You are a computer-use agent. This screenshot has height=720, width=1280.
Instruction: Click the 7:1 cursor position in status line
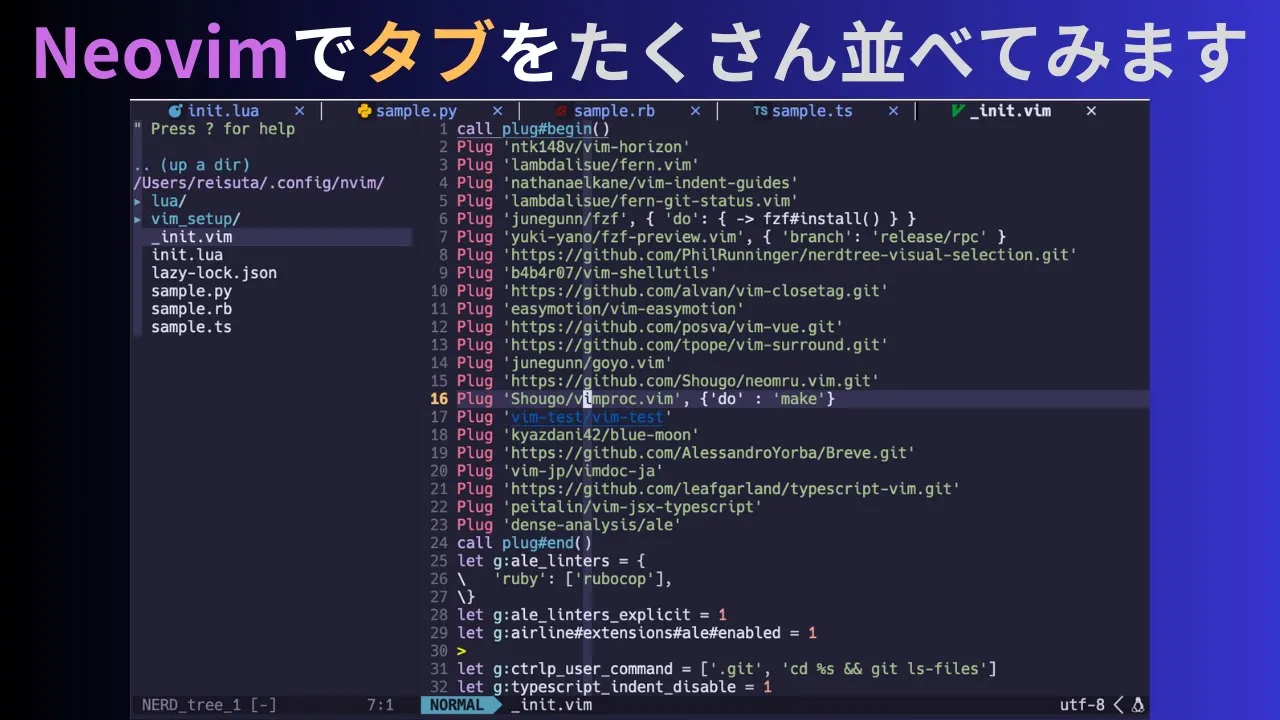380,705
